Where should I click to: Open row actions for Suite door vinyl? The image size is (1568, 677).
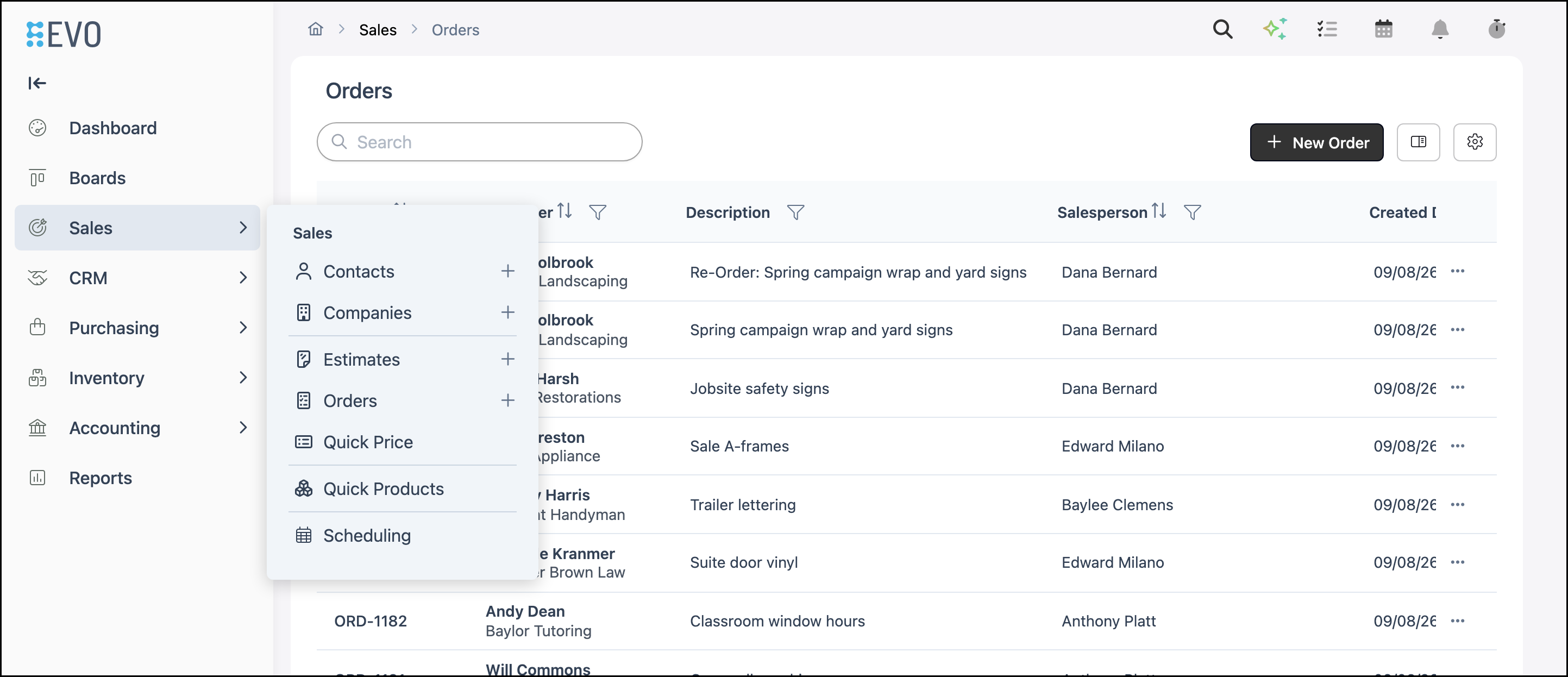point(1457,562)
